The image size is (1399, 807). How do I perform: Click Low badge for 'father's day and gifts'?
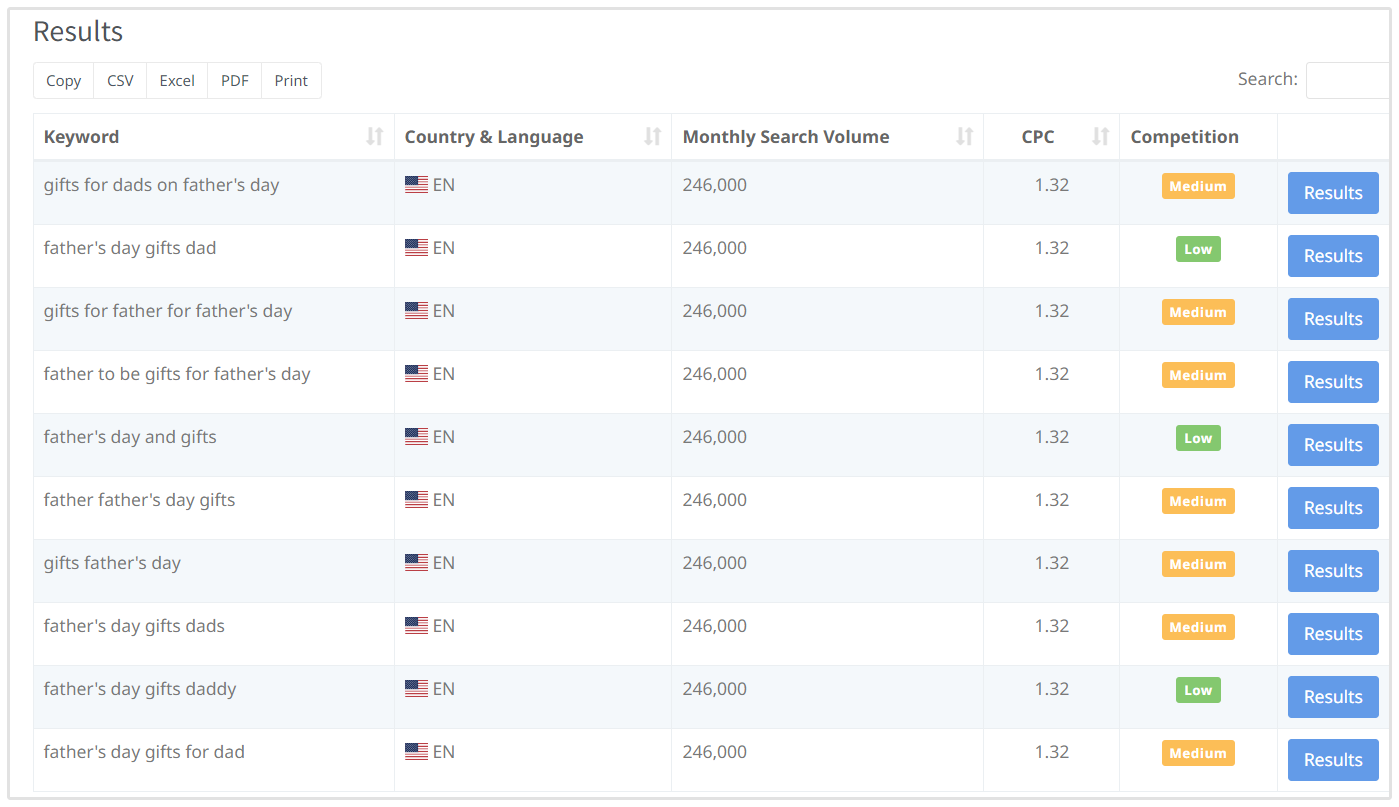click(1197, 438)
